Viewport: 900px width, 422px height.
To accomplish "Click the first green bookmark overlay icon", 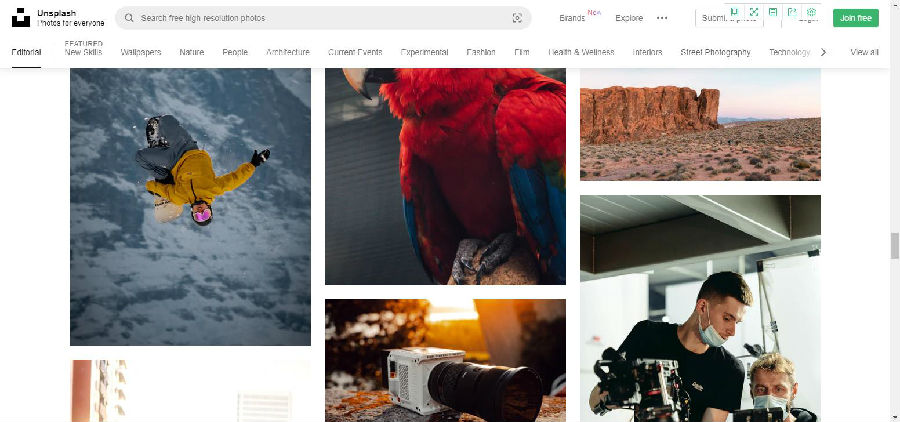I will (x=734, y=12).
